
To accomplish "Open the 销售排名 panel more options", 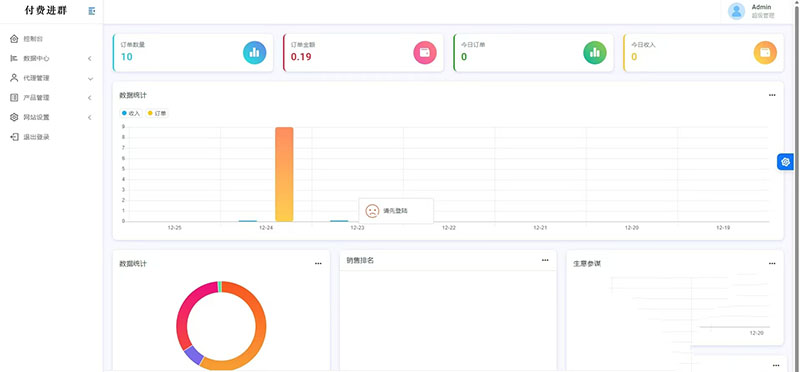I will click(545, 260).
